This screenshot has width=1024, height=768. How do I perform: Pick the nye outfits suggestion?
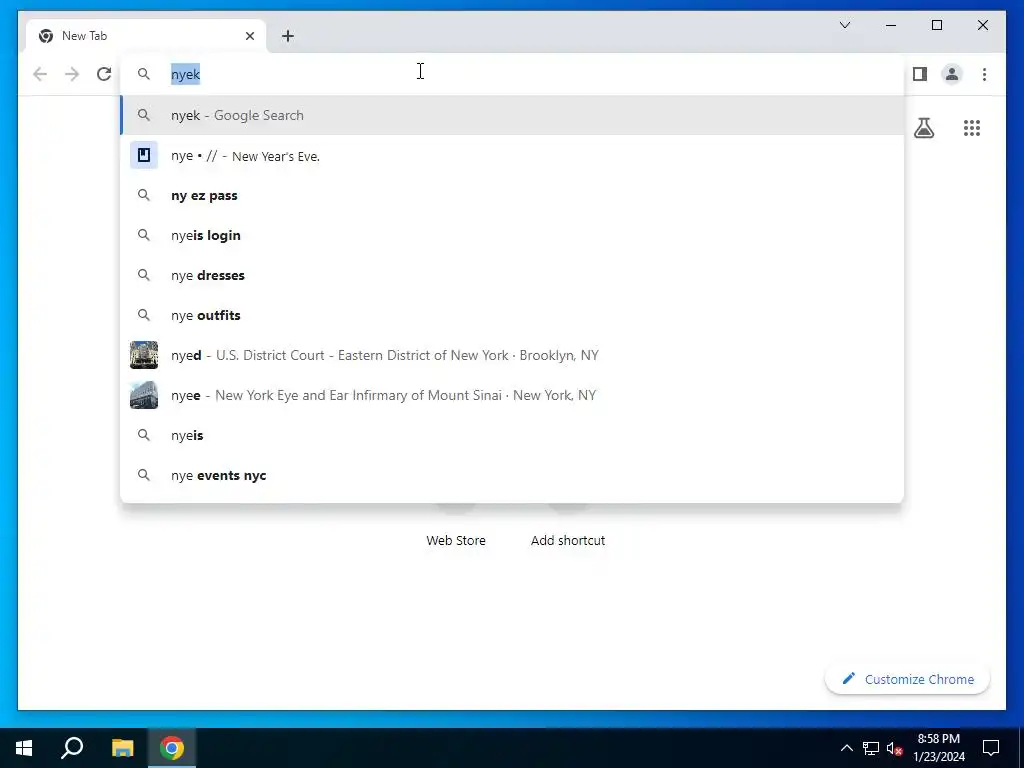pos(512,315)
